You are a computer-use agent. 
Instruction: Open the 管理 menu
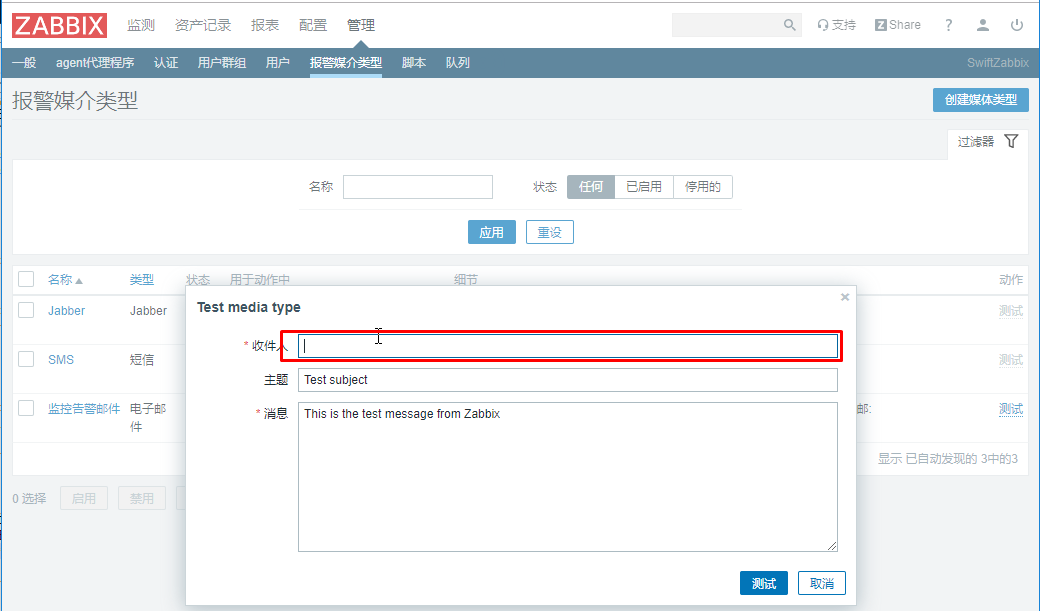361,25
